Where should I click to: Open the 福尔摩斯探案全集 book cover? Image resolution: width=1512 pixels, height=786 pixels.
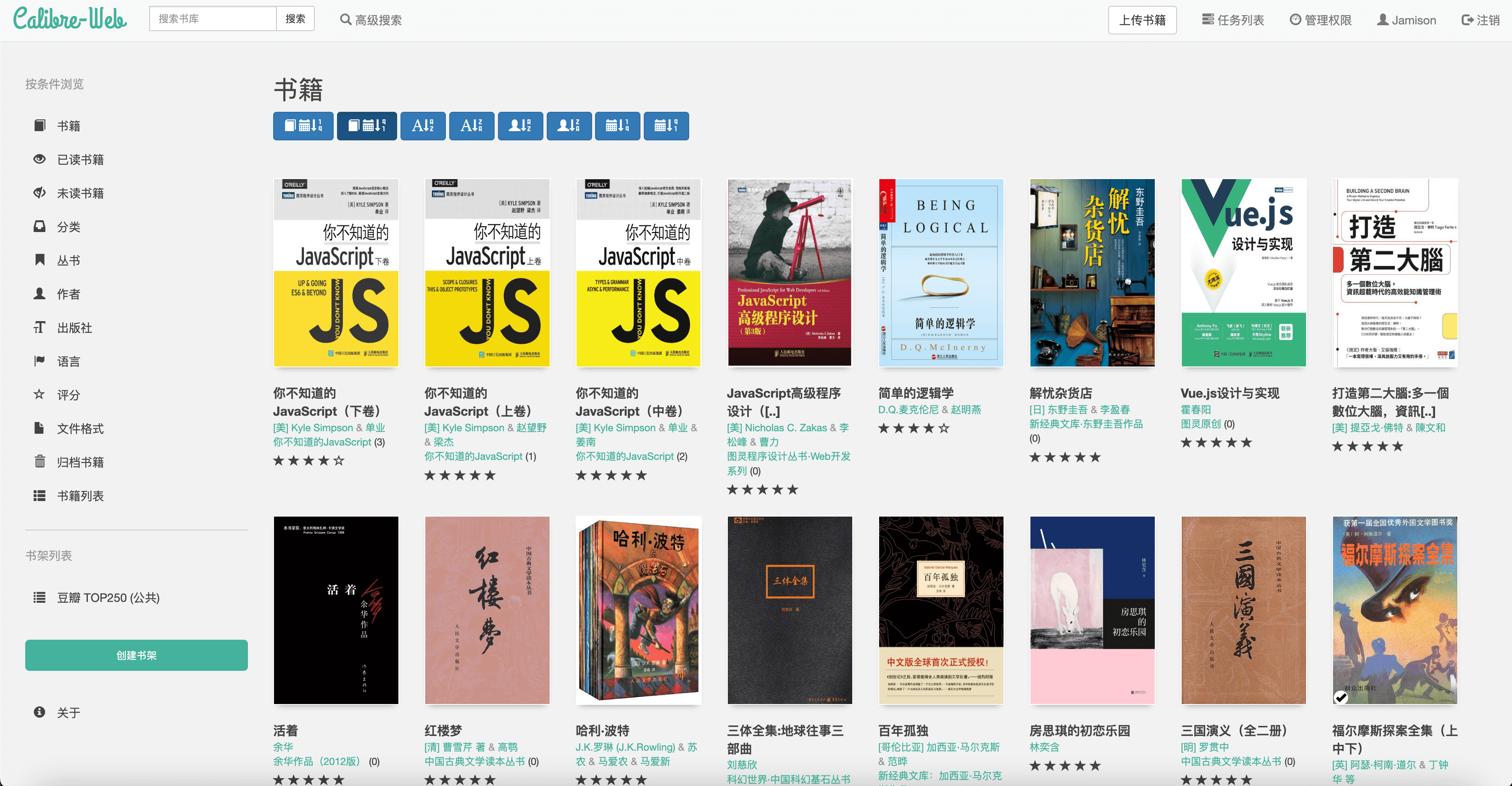click(1395, 610)
